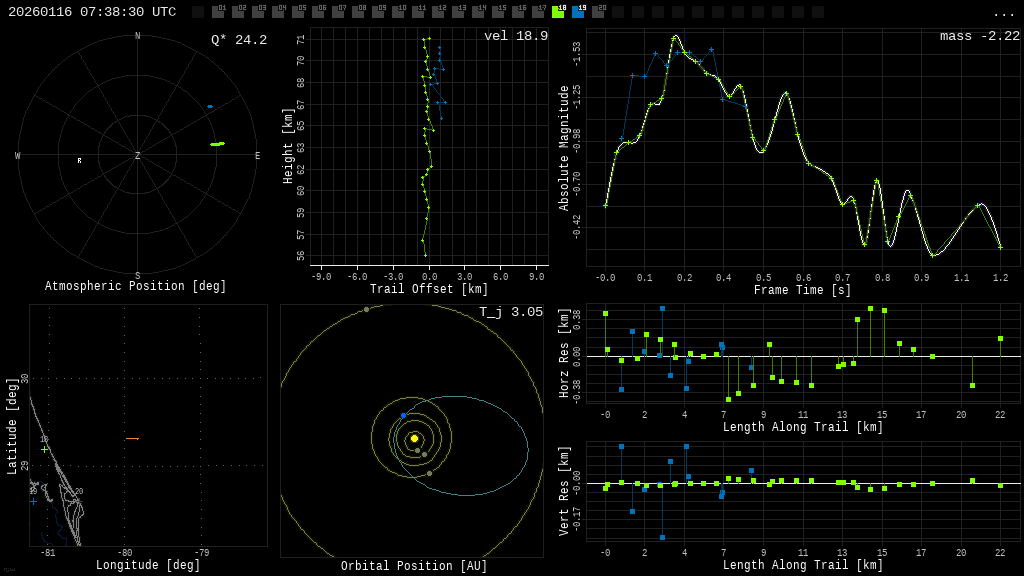Click the yellow Sun marker in orbit plot
The image size is (1024, 576).
coord(414,438)
